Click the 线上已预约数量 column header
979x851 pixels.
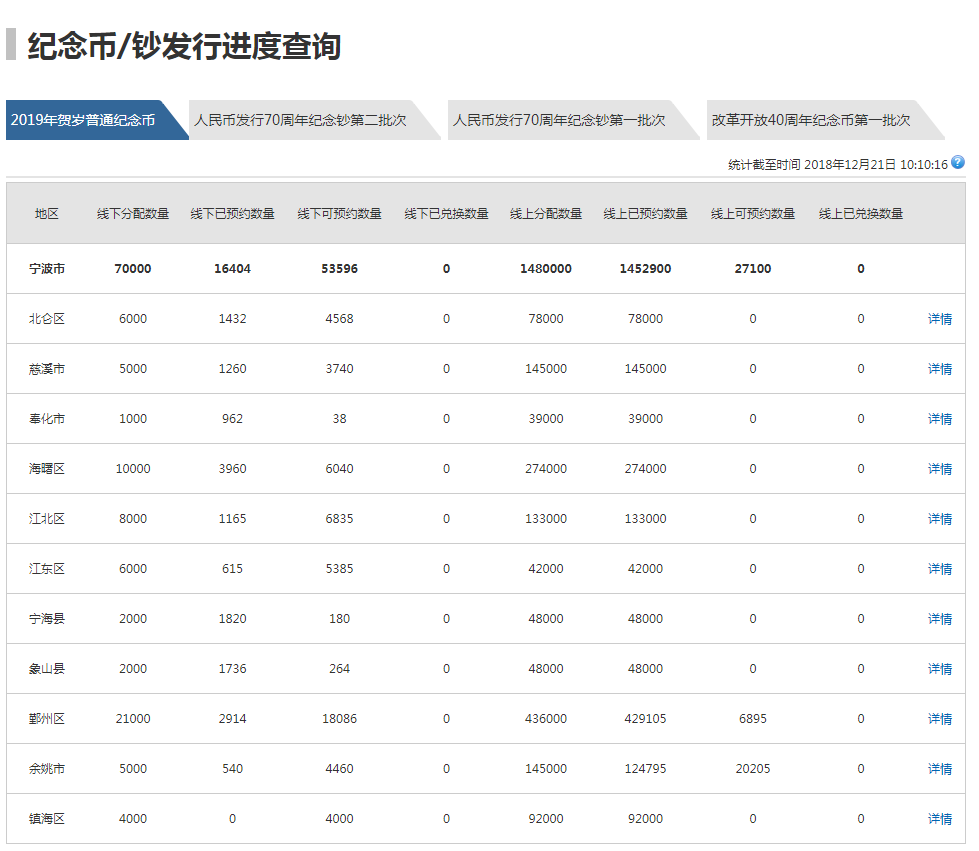(x=645, y=214)
